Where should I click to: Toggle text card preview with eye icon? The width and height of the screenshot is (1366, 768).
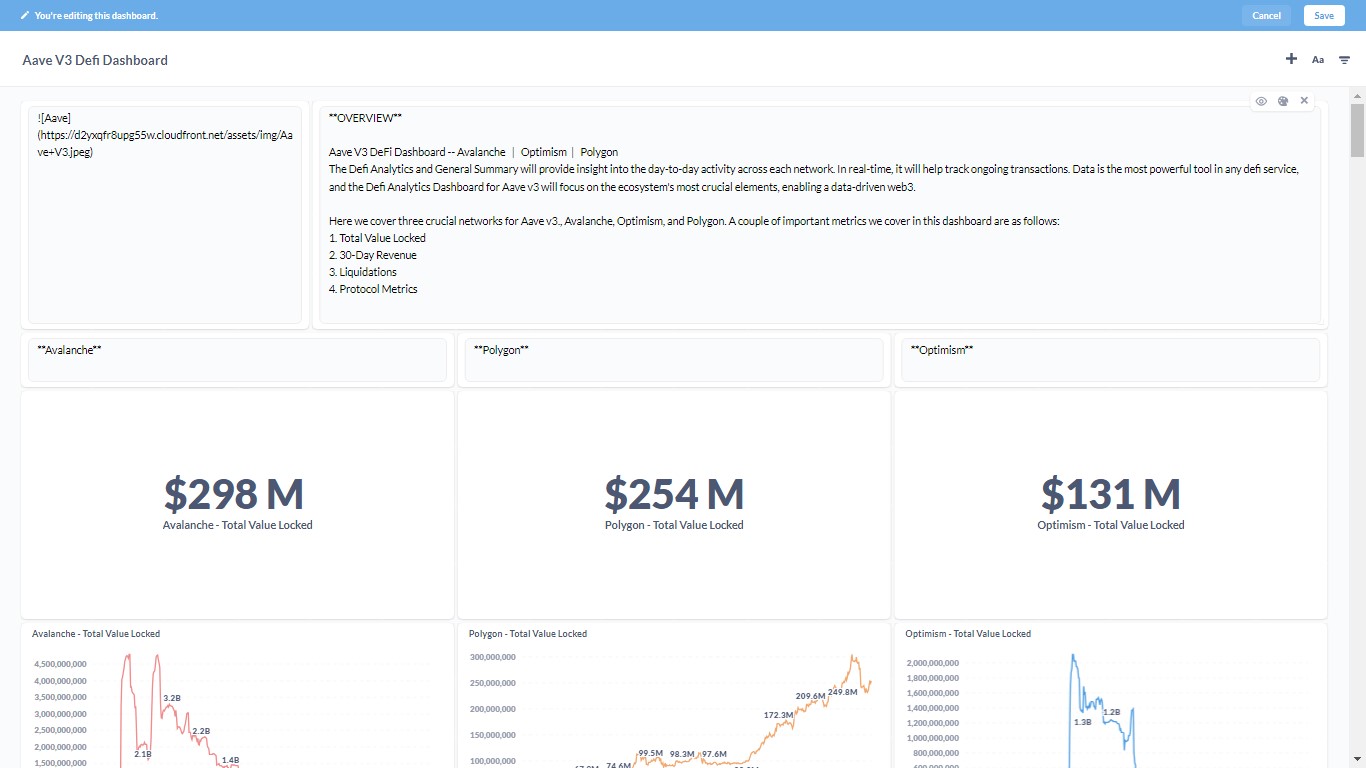[x=1261, y=101]
